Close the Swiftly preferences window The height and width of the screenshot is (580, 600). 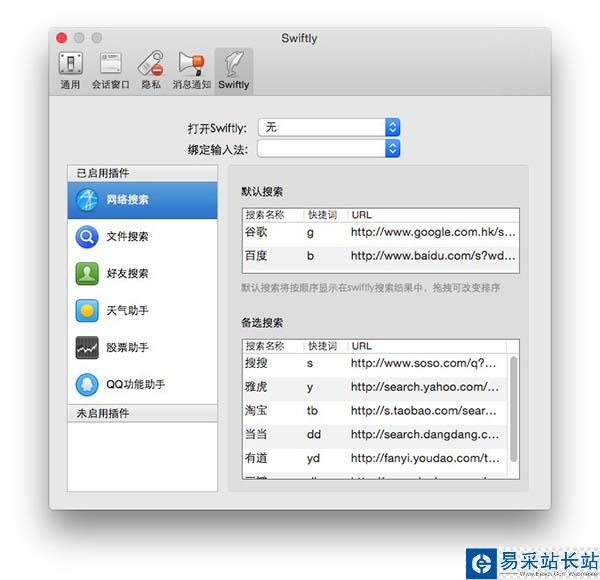click(62, 38)
